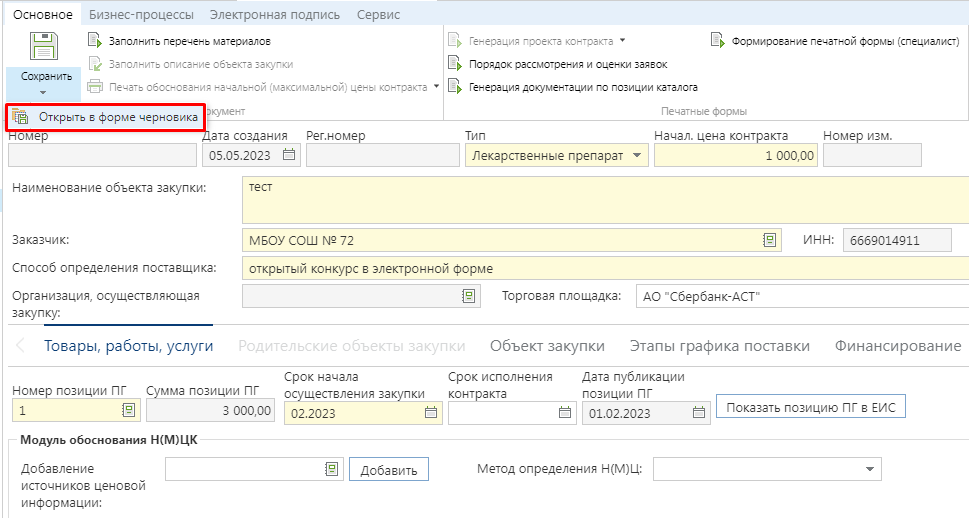Screen dimensions: 969x518
Task: Click Показать позицию ПГ в ЕИС button
Action: pos(811,407)
